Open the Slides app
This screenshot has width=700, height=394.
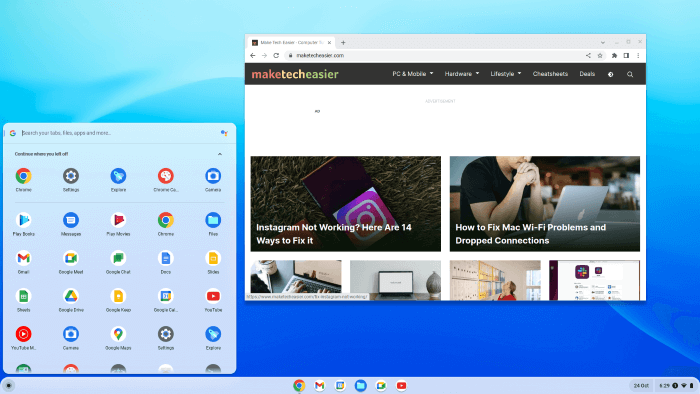click(x=213, y=258)
